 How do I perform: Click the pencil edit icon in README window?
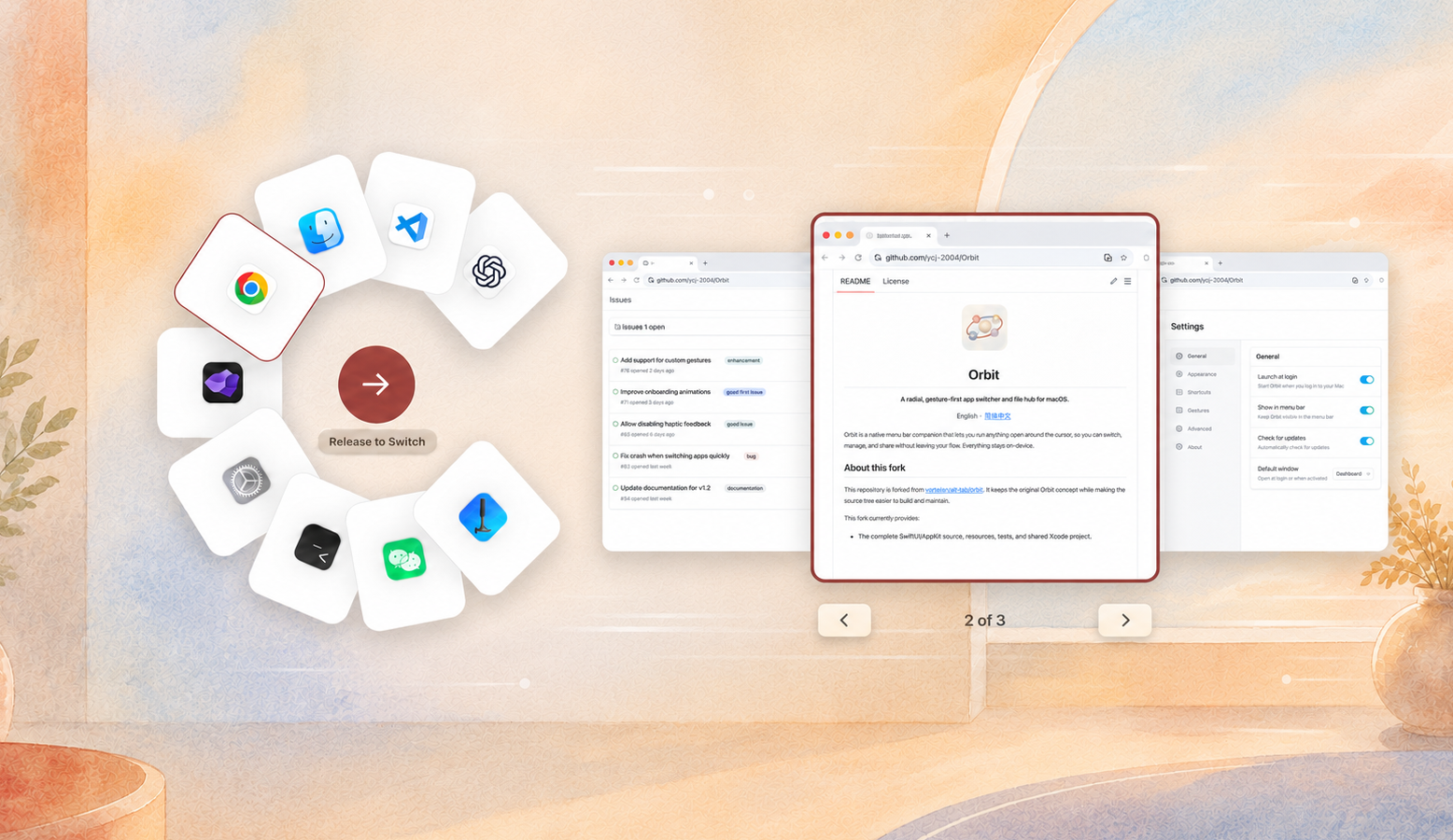1113,281
